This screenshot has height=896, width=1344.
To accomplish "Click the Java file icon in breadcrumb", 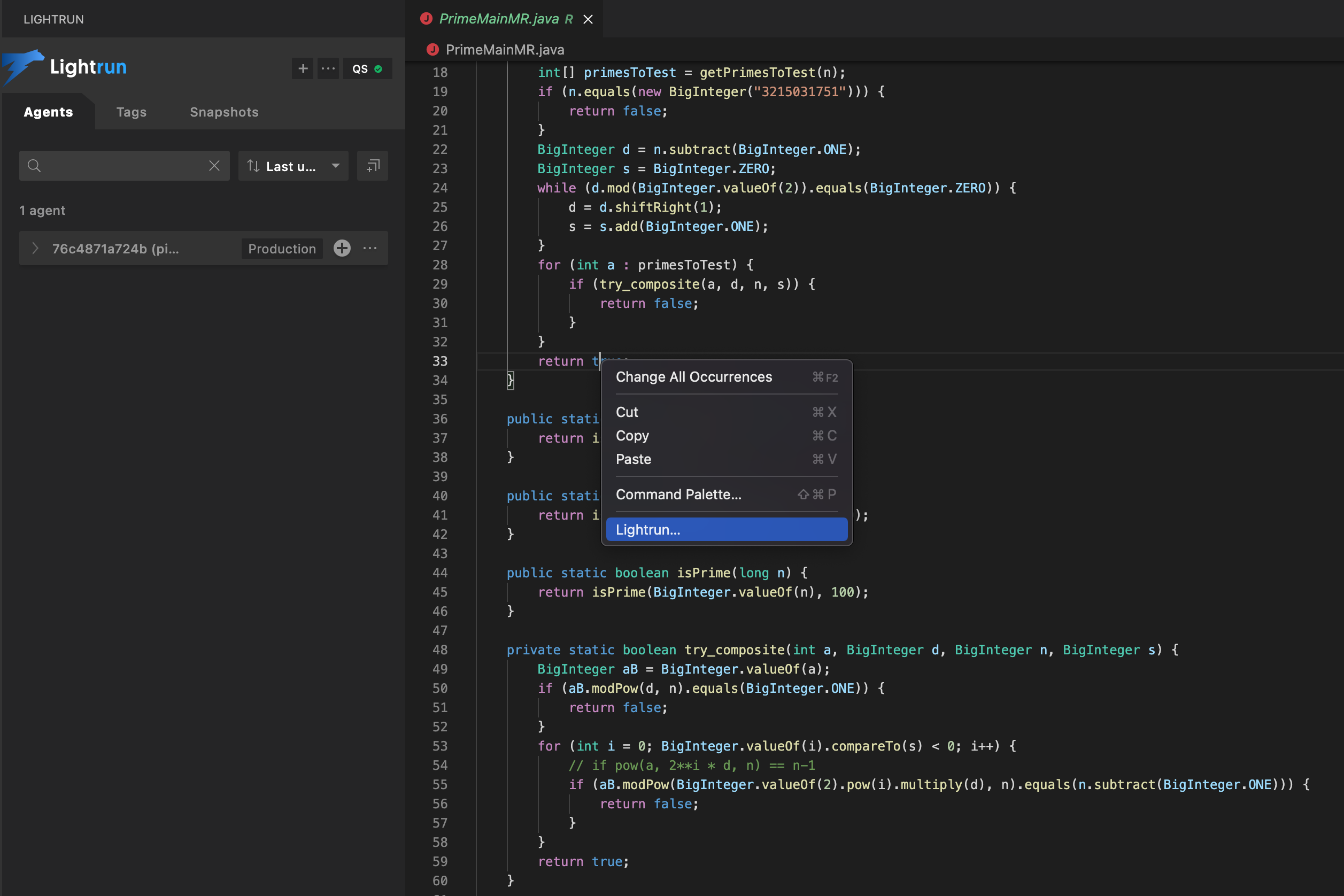I will tap(432, 50).
